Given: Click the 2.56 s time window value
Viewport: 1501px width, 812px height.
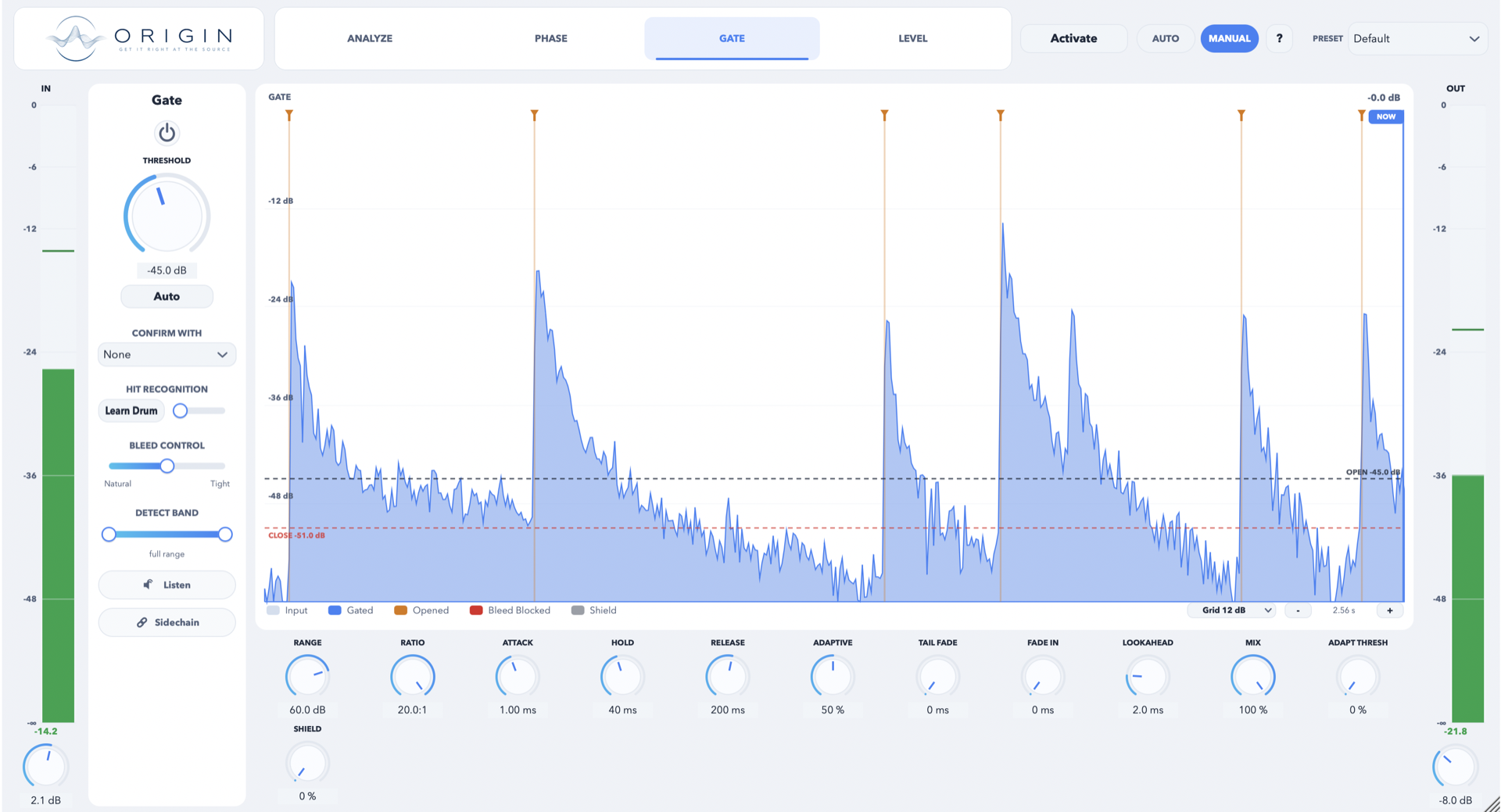Looking at the screenshot, I should (1344, 610).
